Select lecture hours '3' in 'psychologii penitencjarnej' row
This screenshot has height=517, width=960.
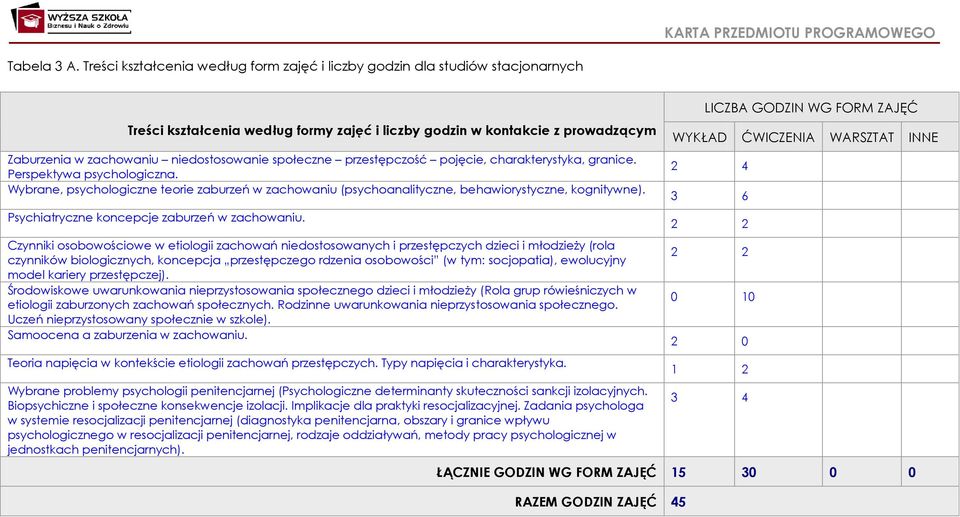coord(674,398)
